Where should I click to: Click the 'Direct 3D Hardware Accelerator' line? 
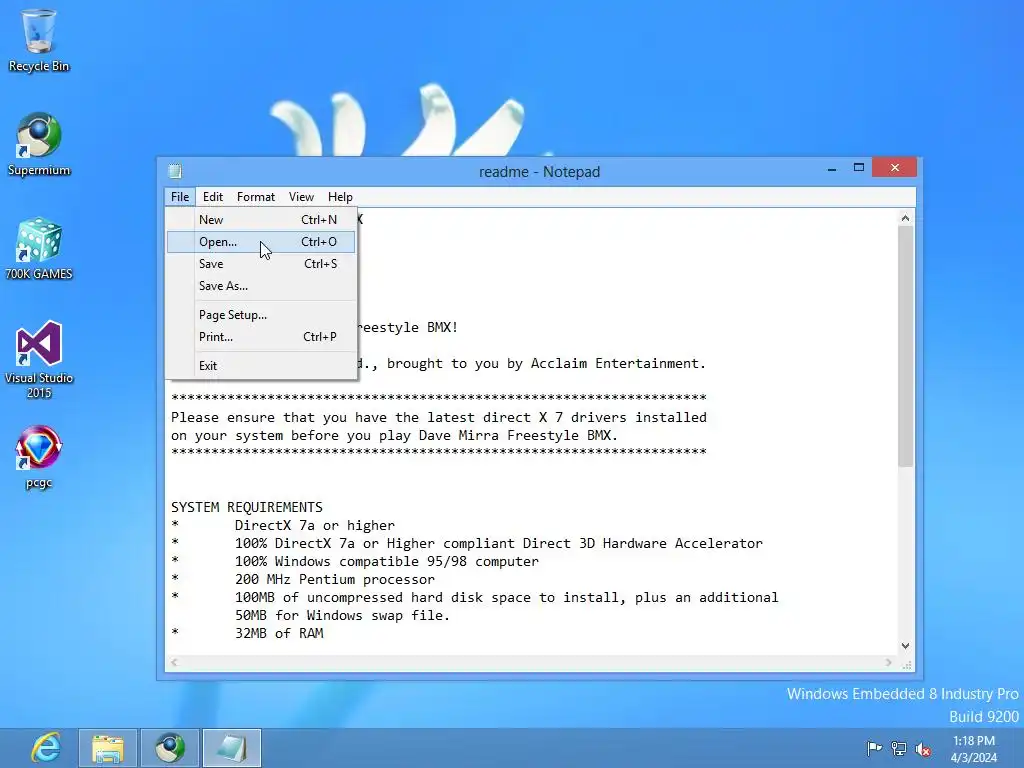point(499,543)
